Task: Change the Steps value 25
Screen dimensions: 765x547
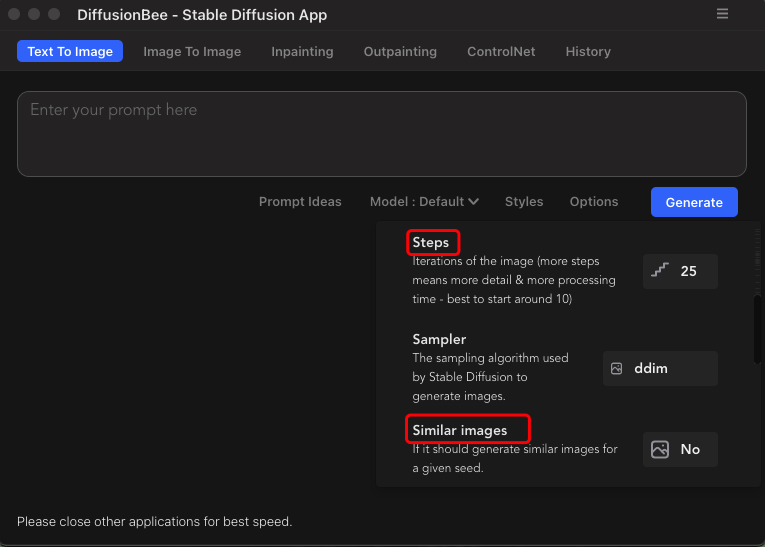Action: point(680,271)
